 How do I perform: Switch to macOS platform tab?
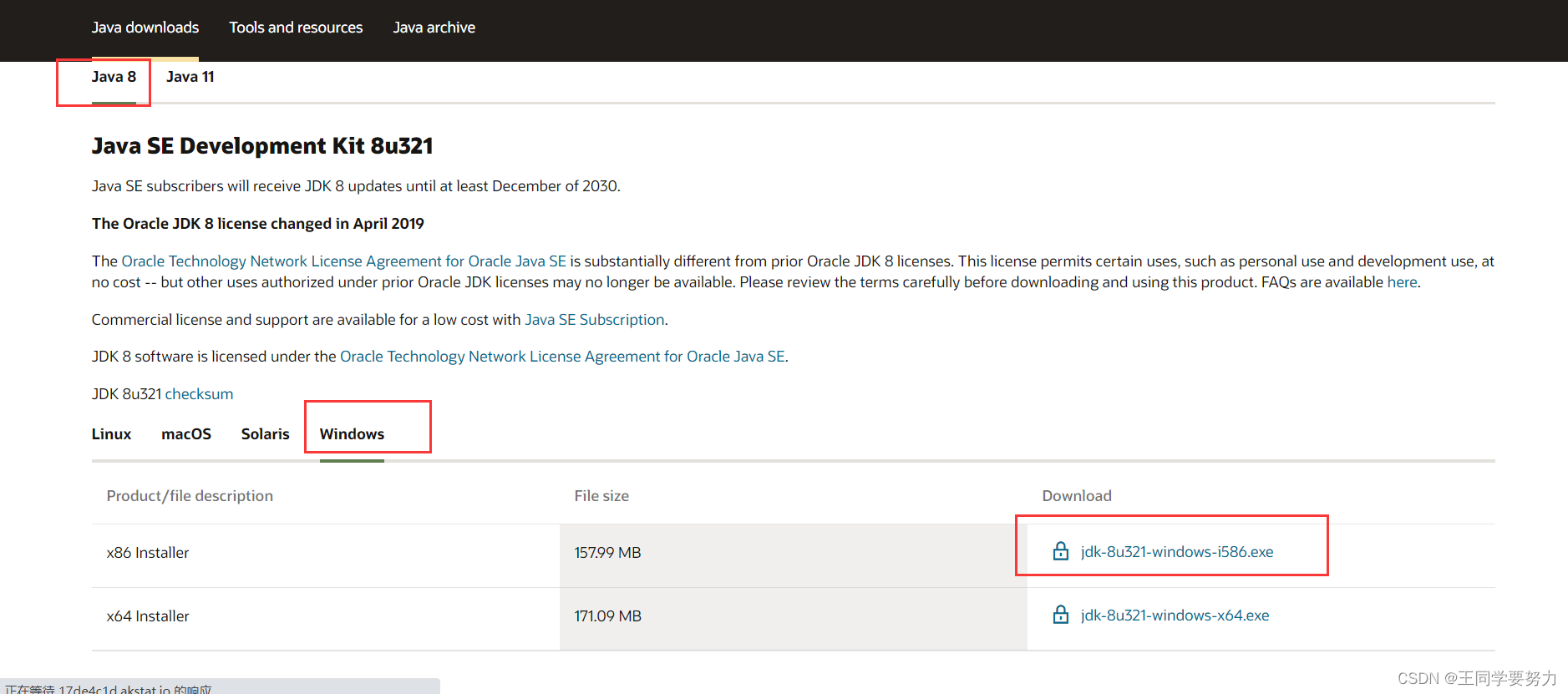pos(186,434)
